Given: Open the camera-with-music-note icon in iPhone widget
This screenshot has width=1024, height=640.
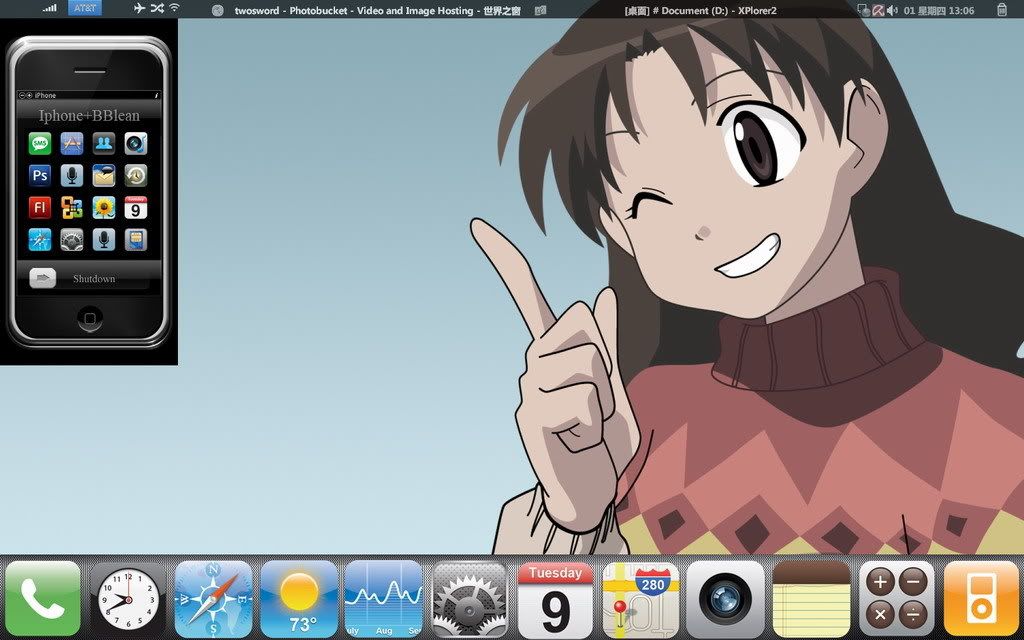Looking at the screenshot, I should [x=136, y=144].
